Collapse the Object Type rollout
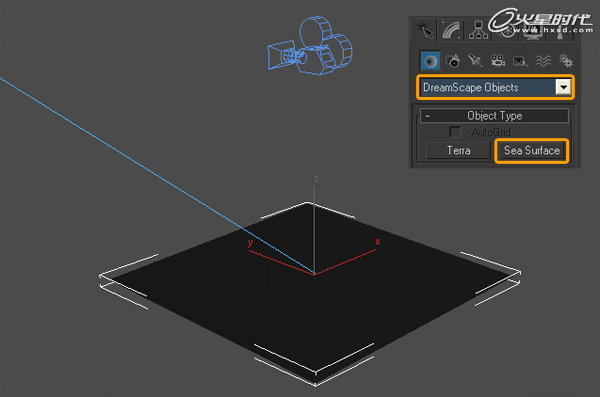The width and height of the screenshot is (600, 397). pyautogui.click(x=494, y=116)
